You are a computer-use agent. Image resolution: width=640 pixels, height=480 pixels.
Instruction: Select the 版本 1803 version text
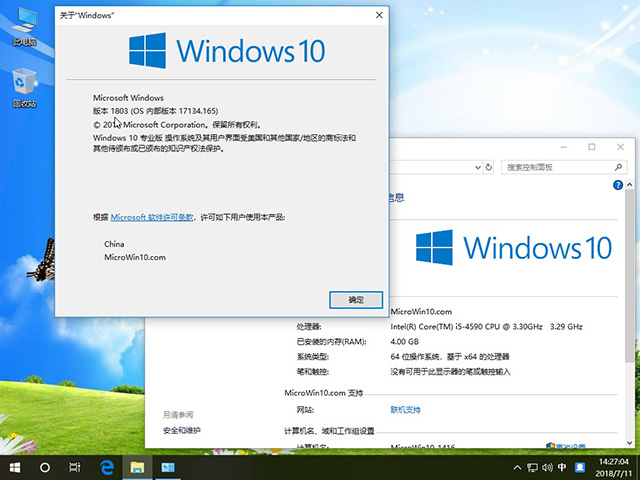click(x=156, y=111)
